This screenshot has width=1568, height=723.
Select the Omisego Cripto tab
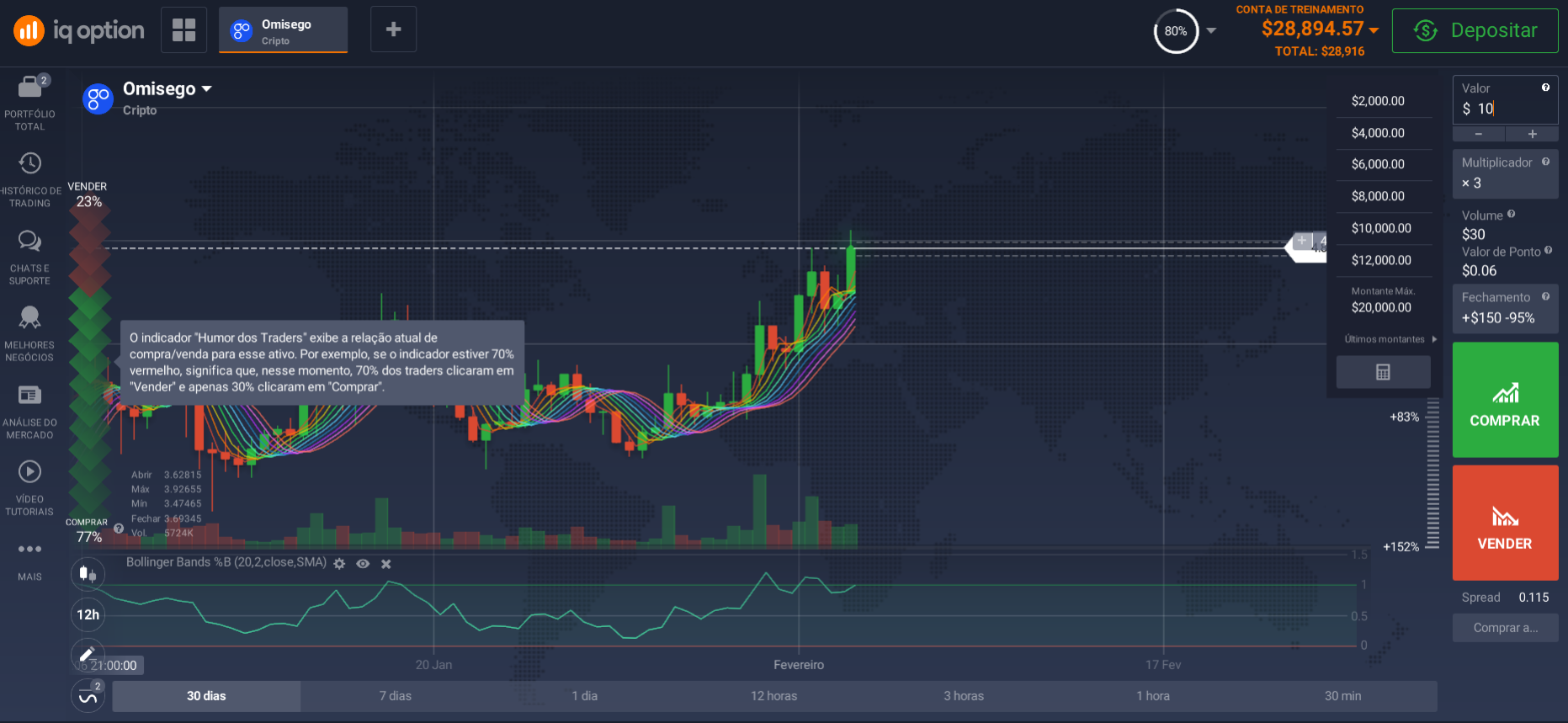click(283, 30)
